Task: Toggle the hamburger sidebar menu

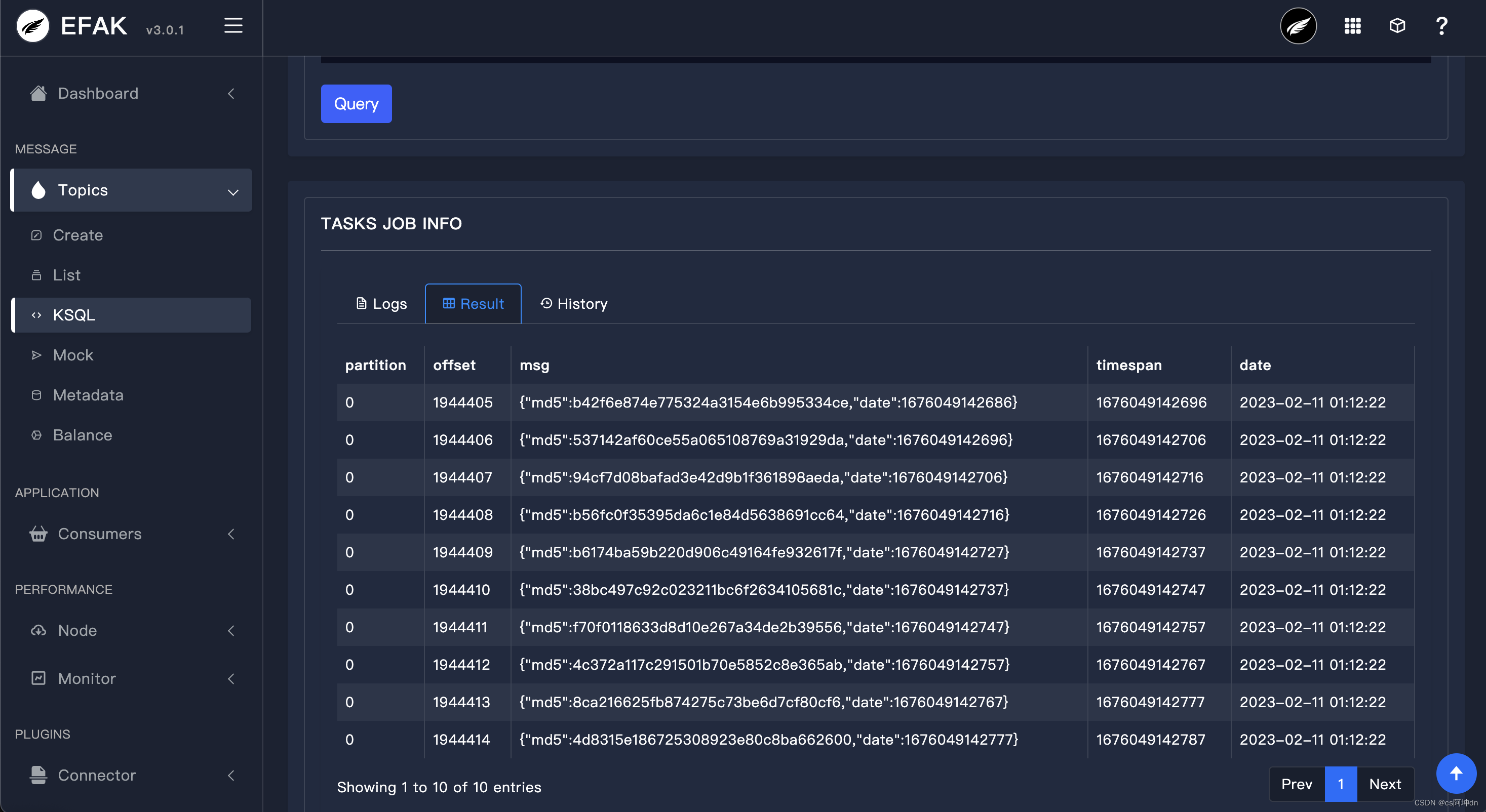Action: tap(233, 25)
